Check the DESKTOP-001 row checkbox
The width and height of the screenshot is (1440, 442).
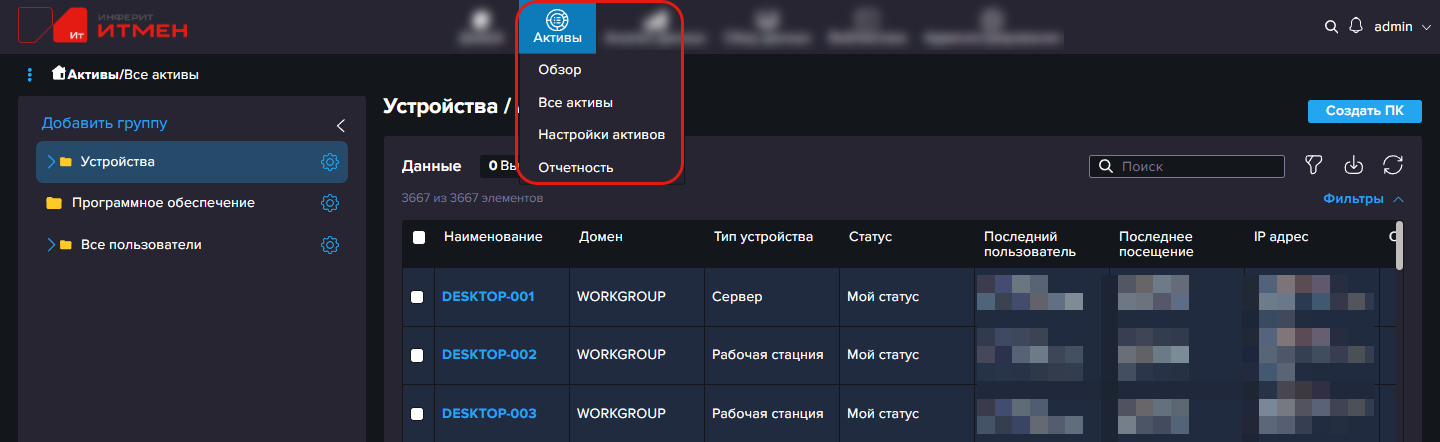417,297
